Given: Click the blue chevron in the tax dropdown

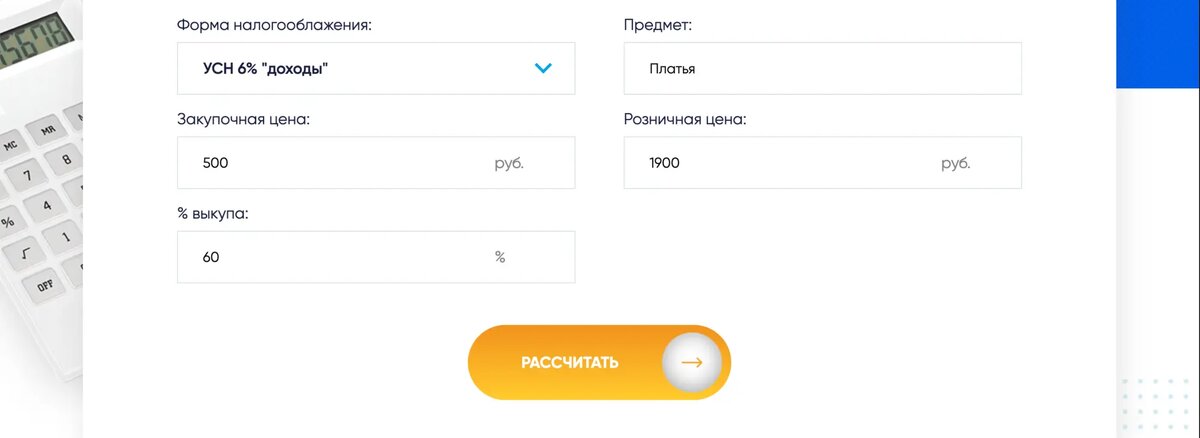Looking at the screenshot, I should coord(543,69).
